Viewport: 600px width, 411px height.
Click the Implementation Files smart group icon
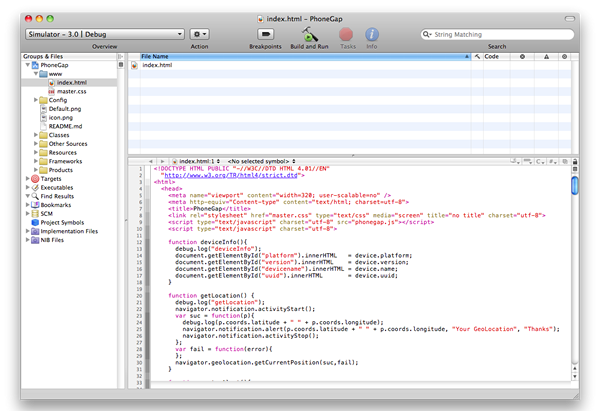click(x=35, y=231)
